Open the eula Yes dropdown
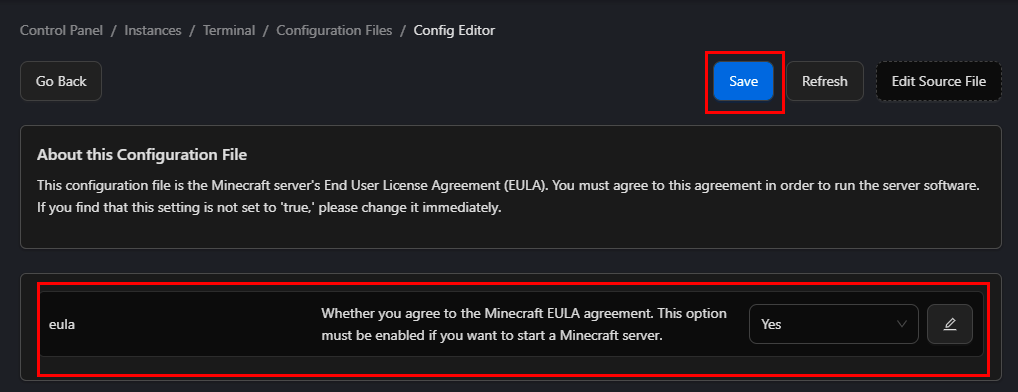1018x392 pixels. pyautogui.click(x=834, y=324)
